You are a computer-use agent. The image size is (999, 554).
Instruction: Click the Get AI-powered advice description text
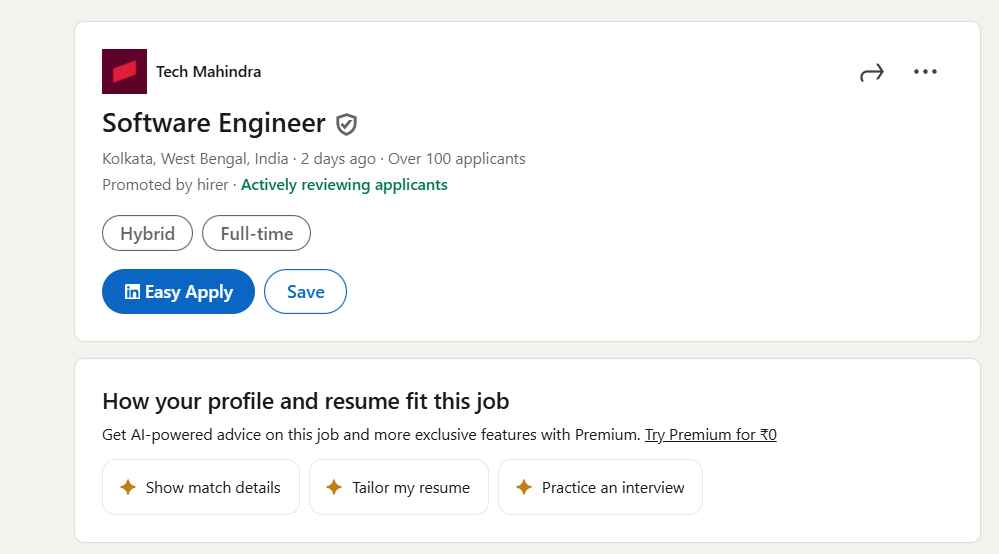(x=370, y=435)
